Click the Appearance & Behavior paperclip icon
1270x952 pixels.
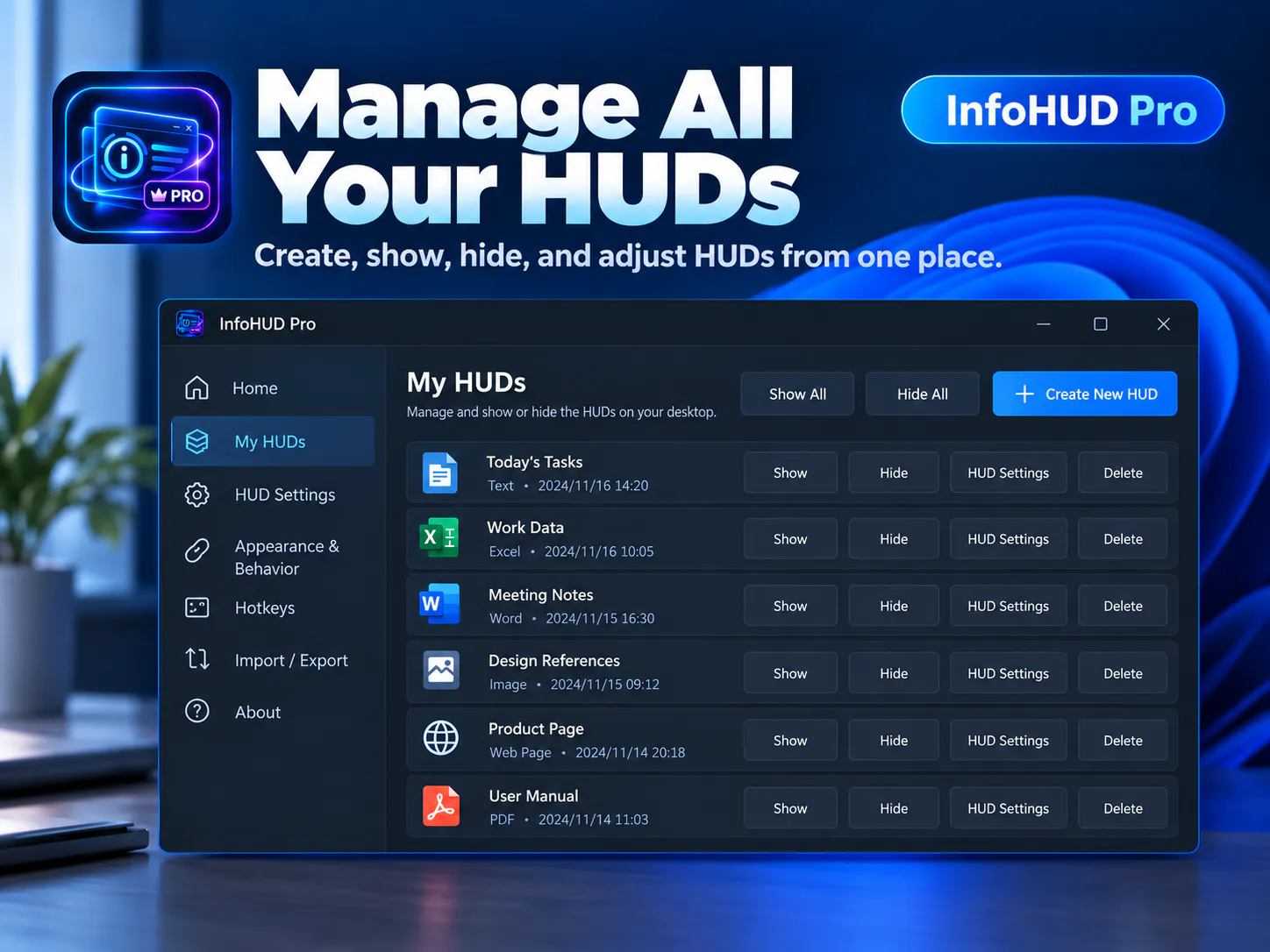tap(197, 551)
